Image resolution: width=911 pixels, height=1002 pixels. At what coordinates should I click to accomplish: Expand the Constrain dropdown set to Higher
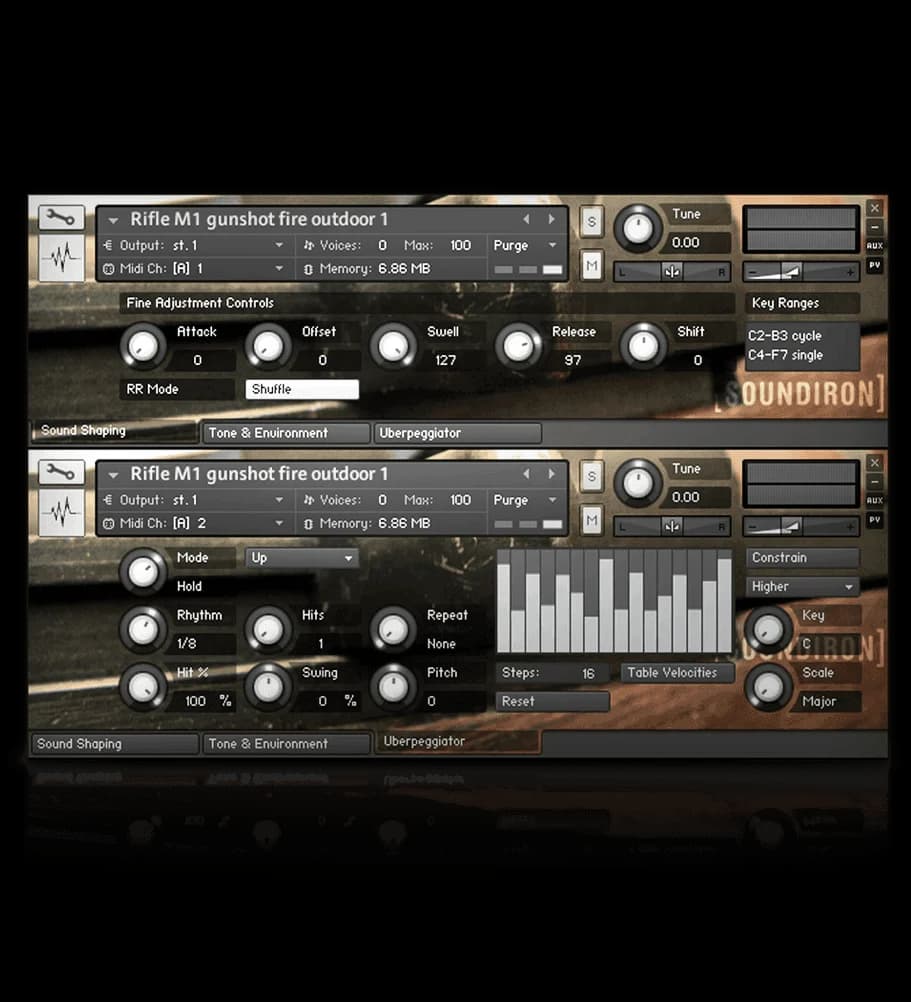point(803,587)
